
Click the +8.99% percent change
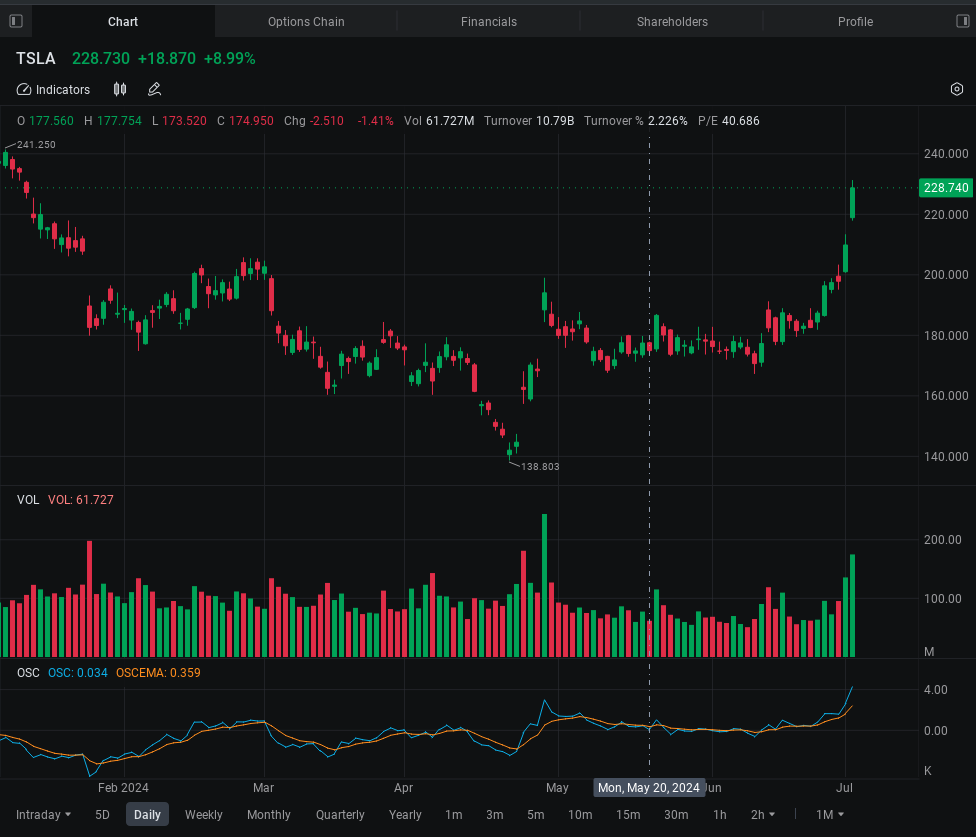coord(230,58)
